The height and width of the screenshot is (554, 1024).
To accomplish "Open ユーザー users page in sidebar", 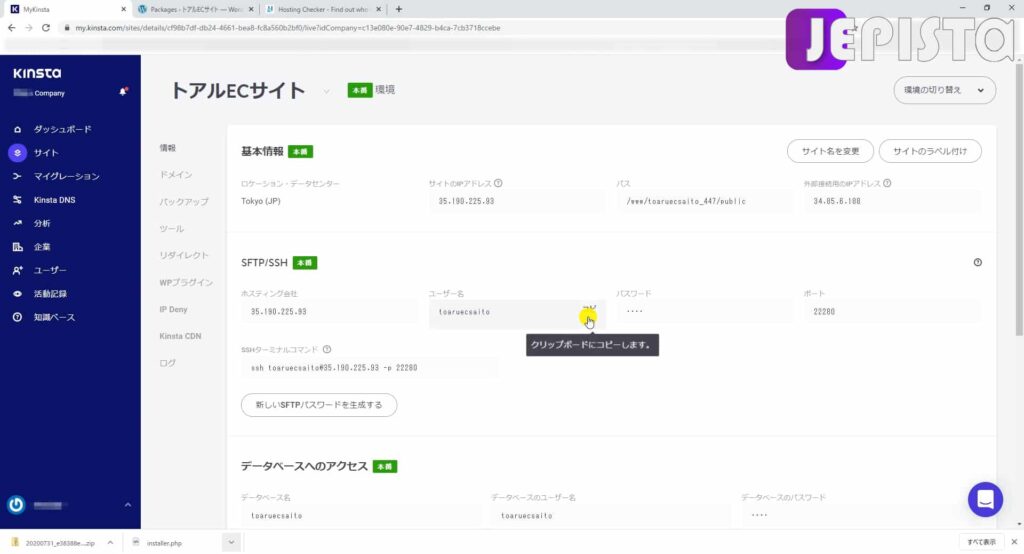I will (50, 270).
